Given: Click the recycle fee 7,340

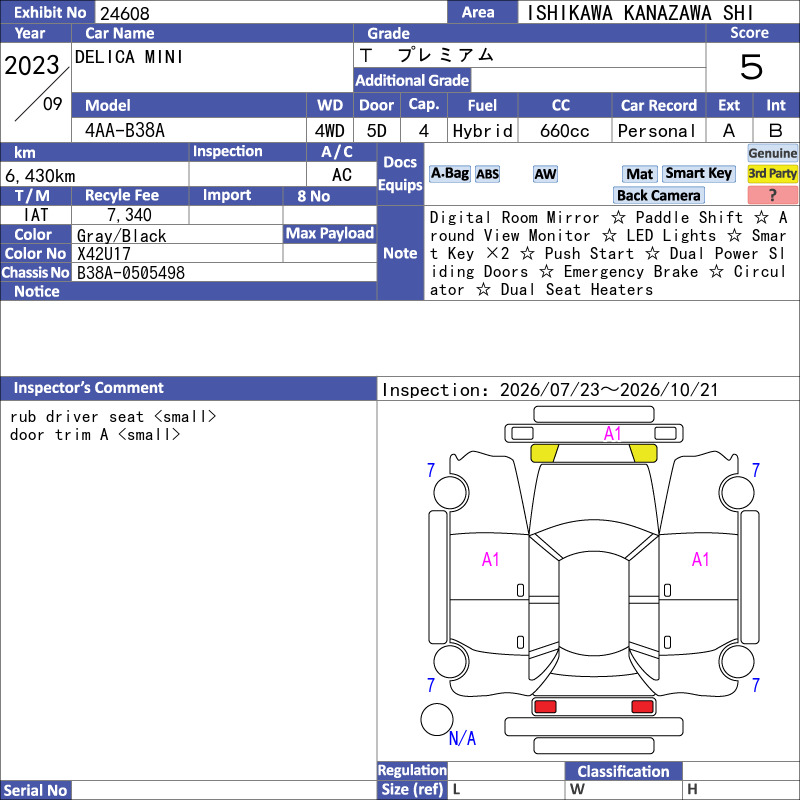Looking at the screenshot, I should click(x=130, y=215).
